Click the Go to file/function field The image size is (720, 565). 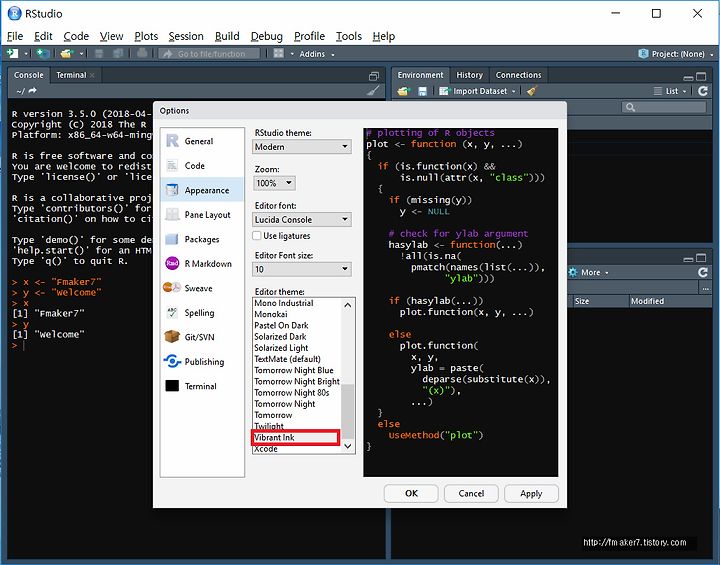209,54
